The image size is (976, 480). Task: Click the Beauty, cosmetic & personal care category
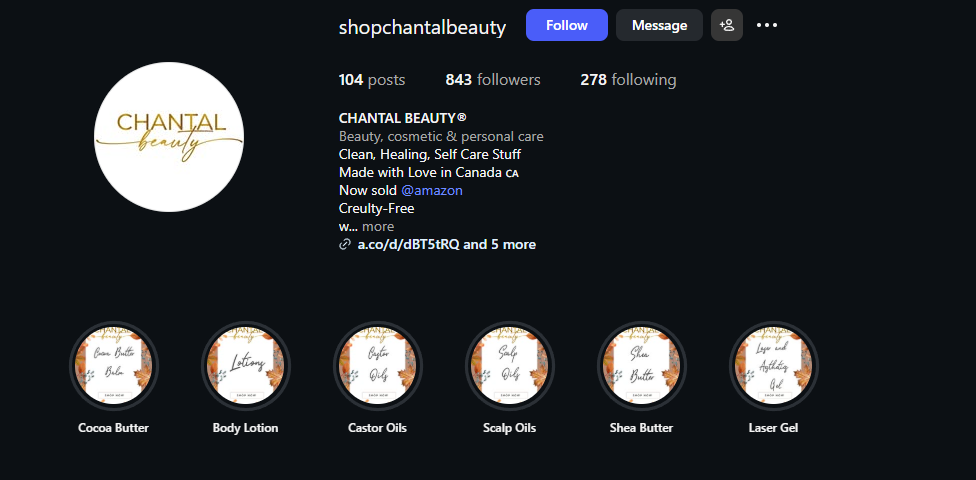tap(441, 136)
